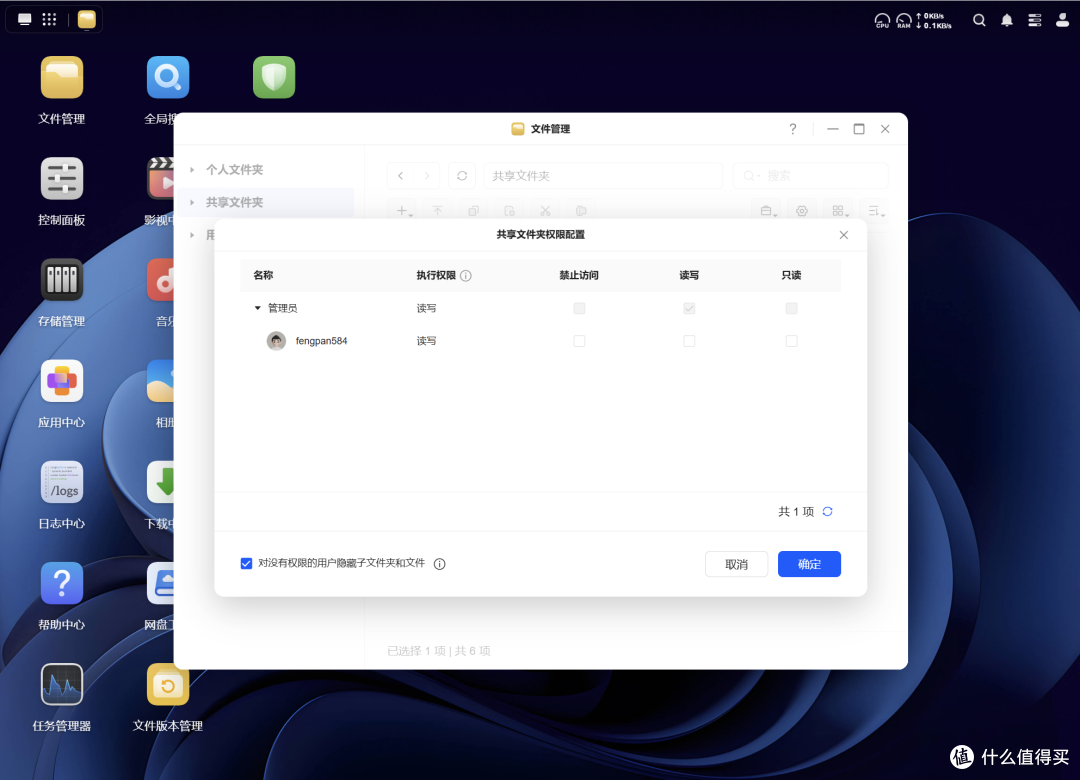The height and width of the screenshot is (780, 1080).
Task: Close the 共享文件夹权限配置 dialog
Action: click(844, 235)
